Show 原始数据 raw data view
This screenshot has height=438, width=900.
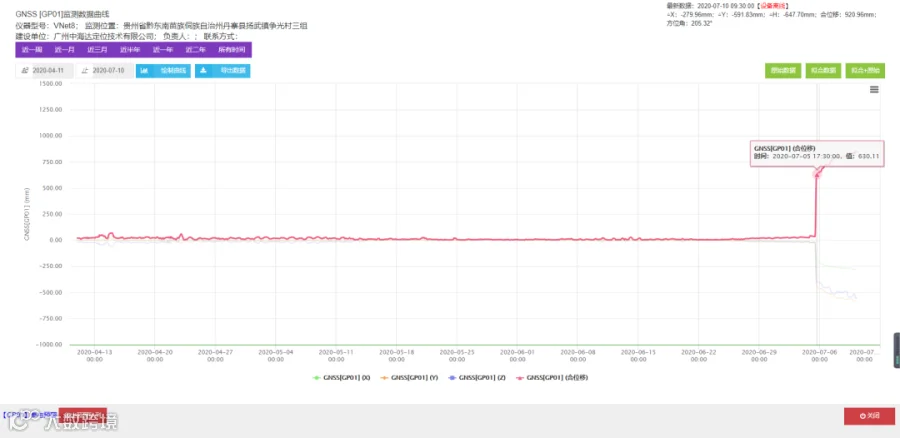point(783,71)
